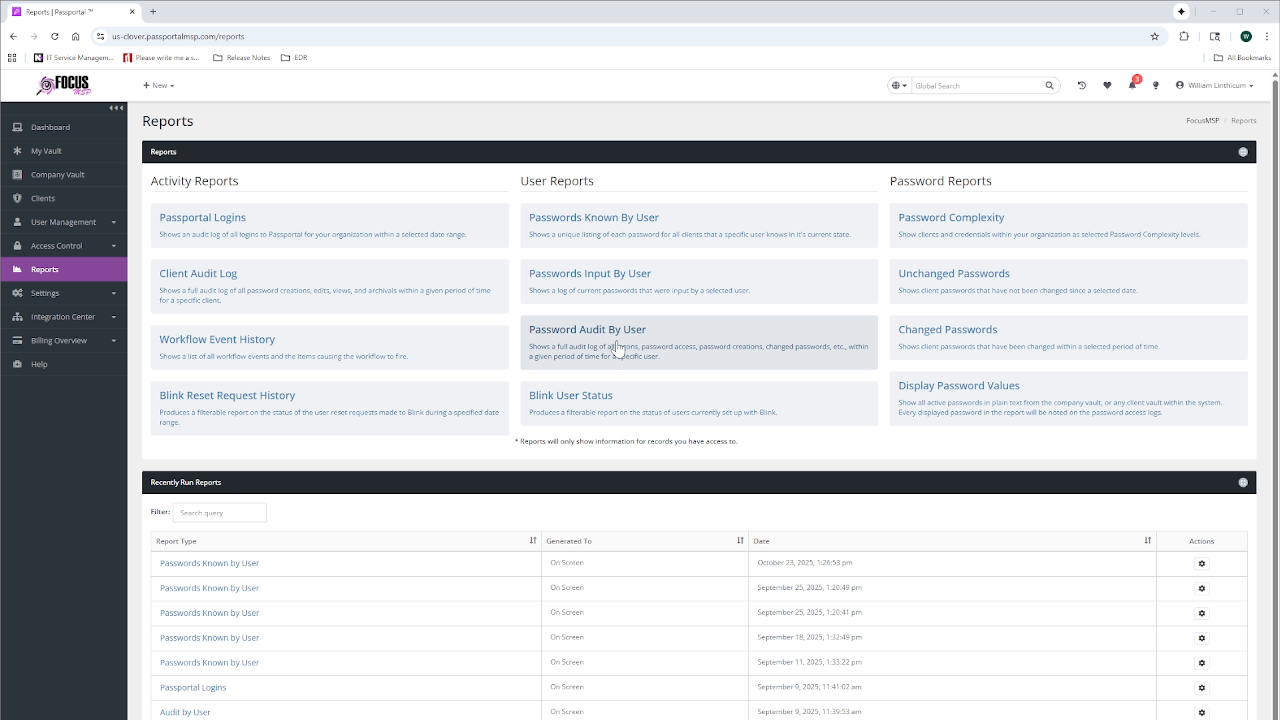Open the William Linthicum account dropdown
This screenshot has width=1280, height=720.
1214,86
